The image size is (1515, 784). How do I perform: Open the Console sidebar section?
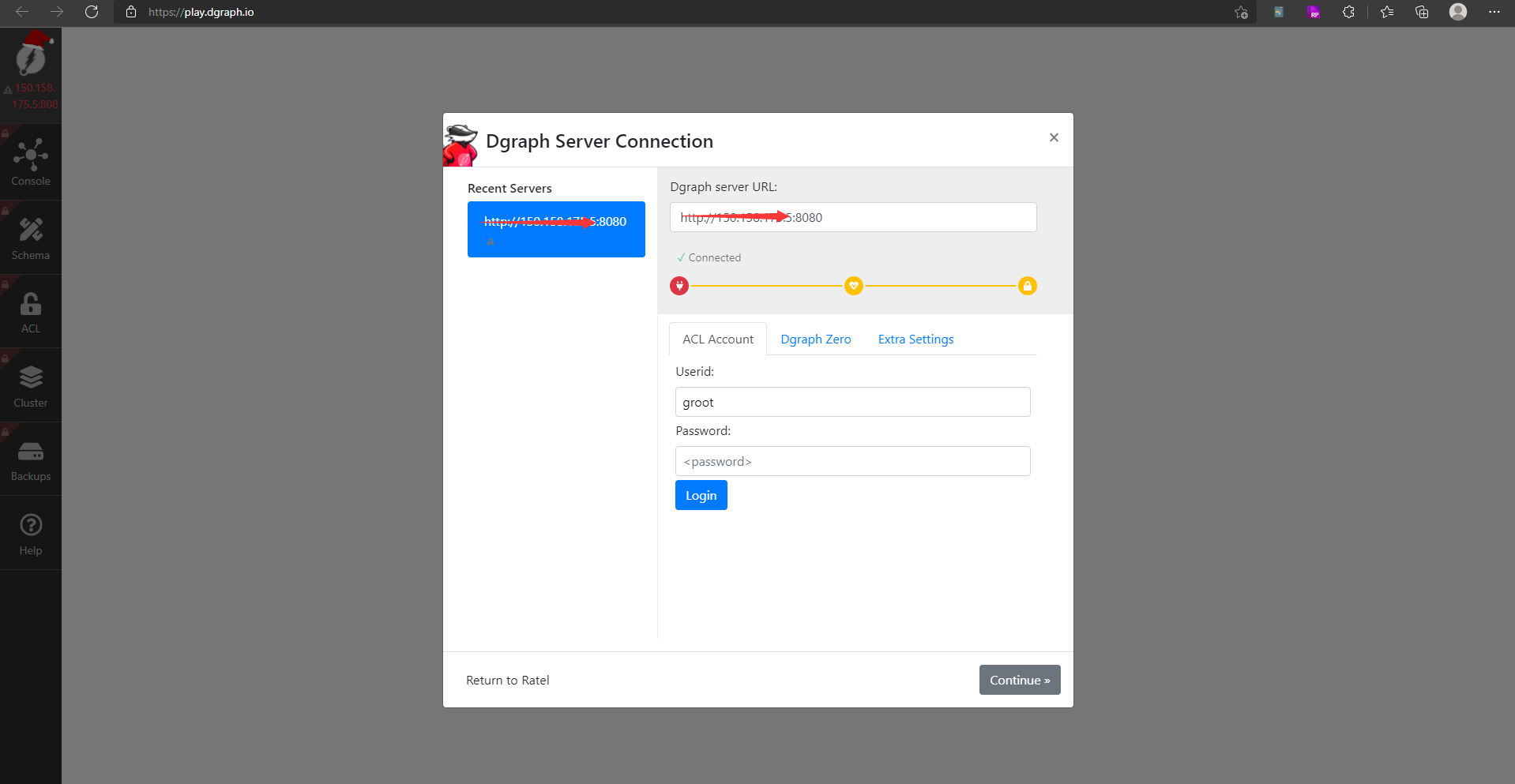pos(31,163)
